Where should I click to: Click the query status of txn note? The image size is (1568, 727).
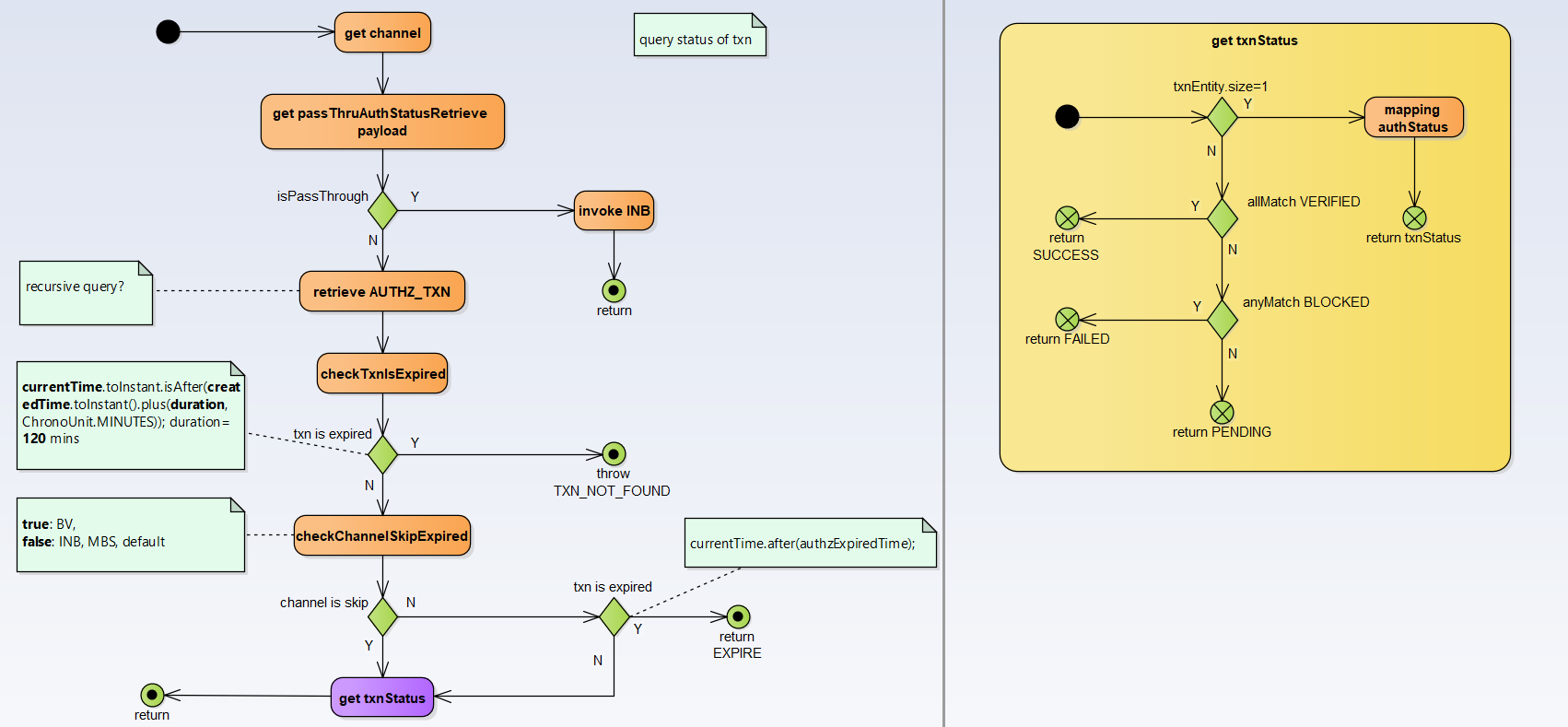699,35
